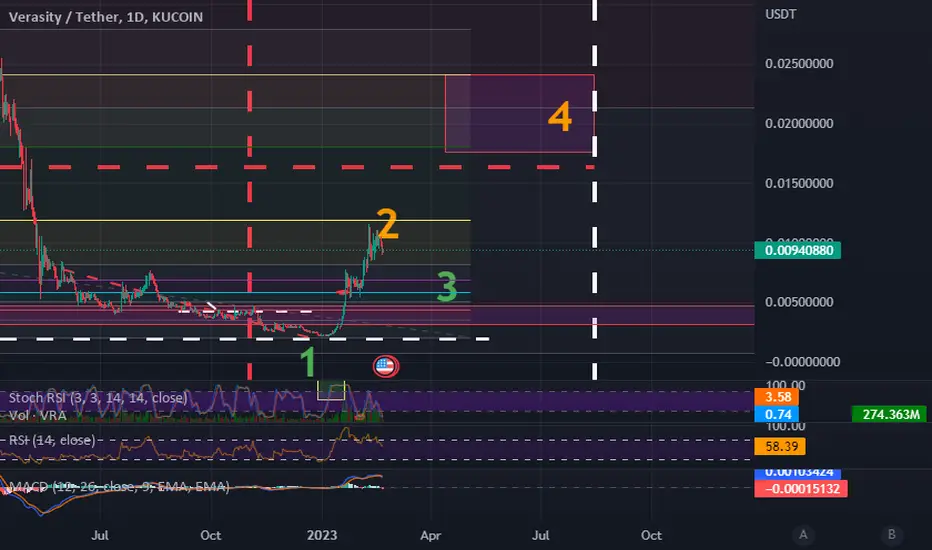This screenshot has height=550, width=932.
Task: Click the blue 0.00103424 MACD value
Action: click(x=798, y=473)
